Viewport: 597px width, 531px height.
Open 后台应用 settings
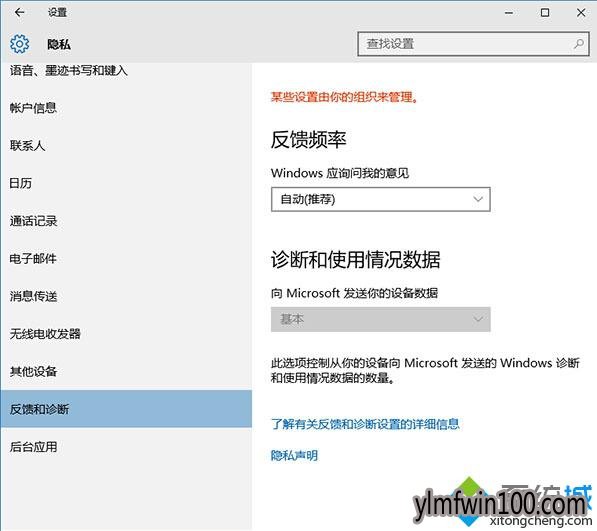[34, 446]
